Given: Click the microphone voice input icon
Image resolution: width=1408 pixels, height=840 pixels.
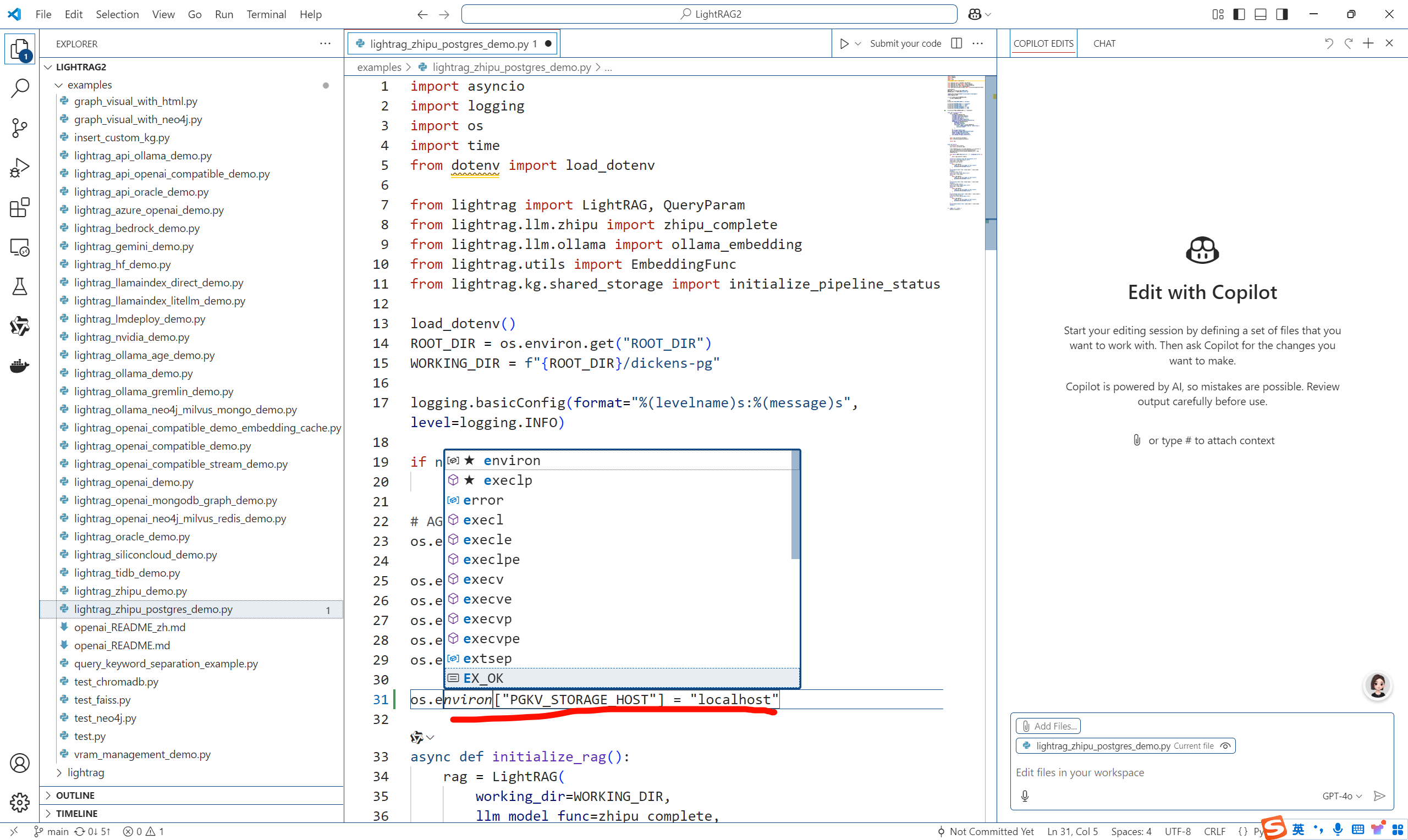Looking at the screenshot, I should click(x=1025, y=796).
